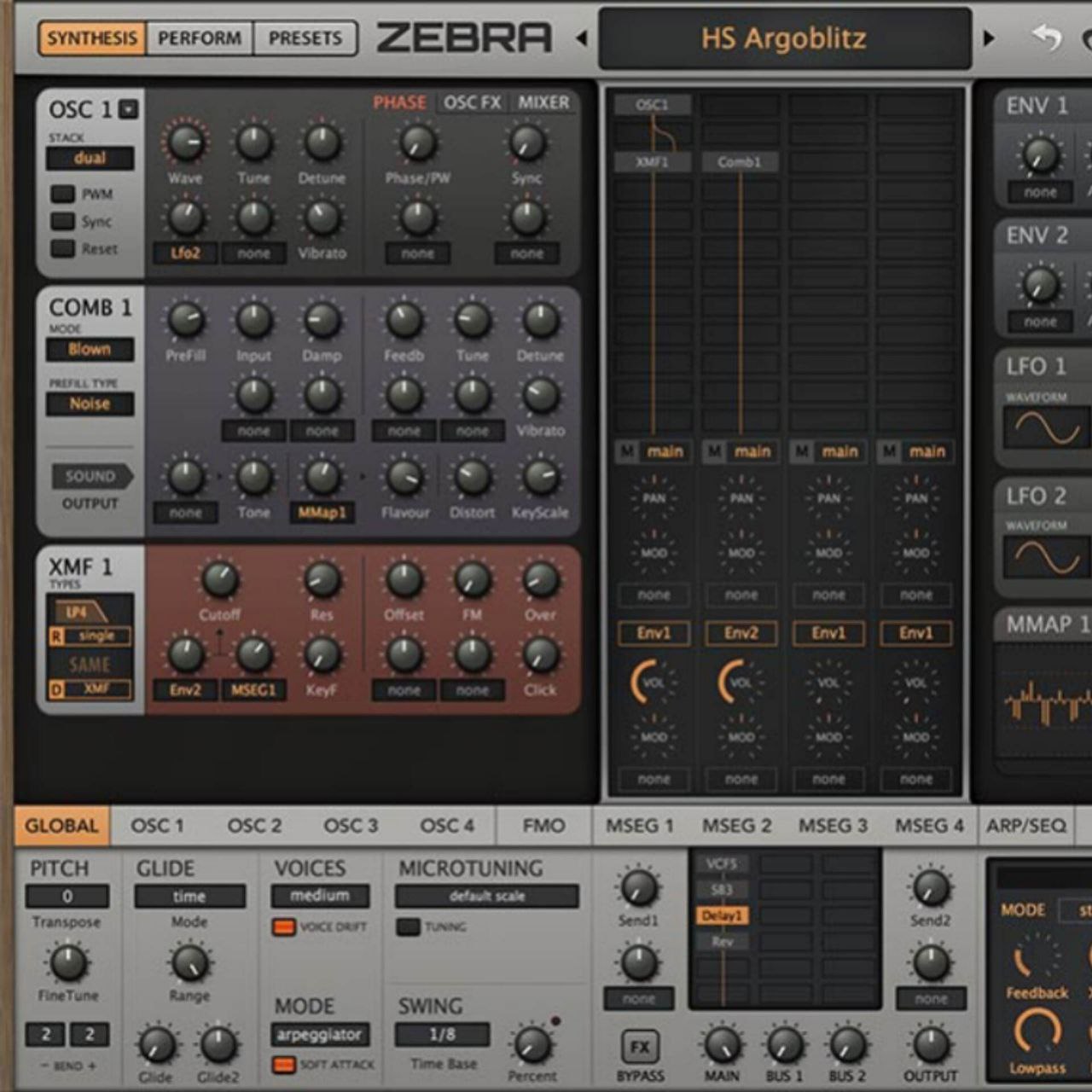Screen dimensions: 1092x1092
Task: Open the Lfo2 modulation source selector
Action: click(x=185, y=253)
